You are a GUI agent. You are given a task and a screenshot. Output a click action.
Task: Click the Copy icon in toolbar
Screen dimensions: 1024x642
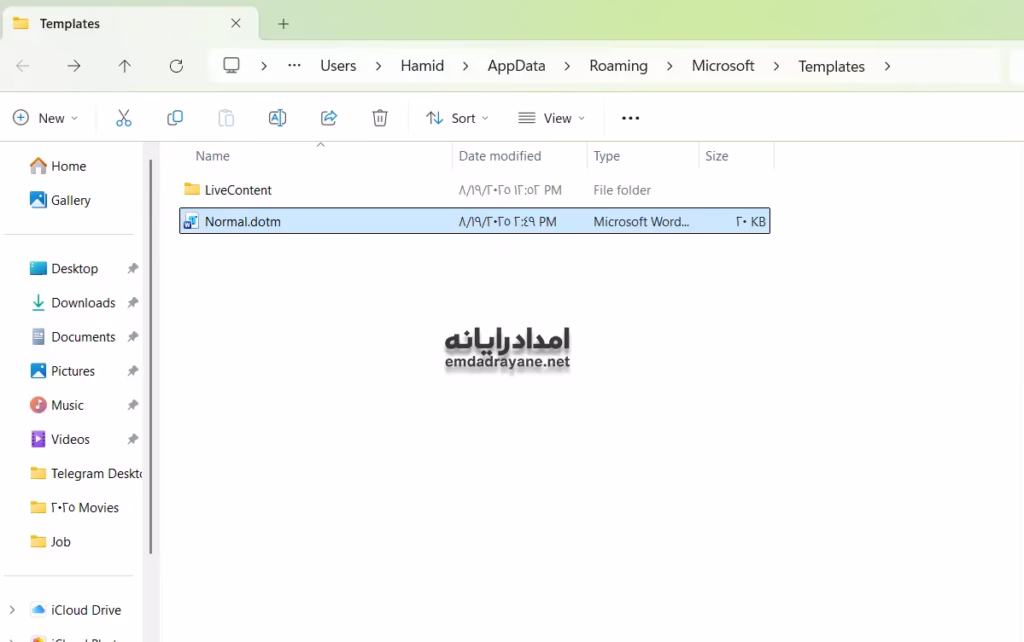coord(175,118)
